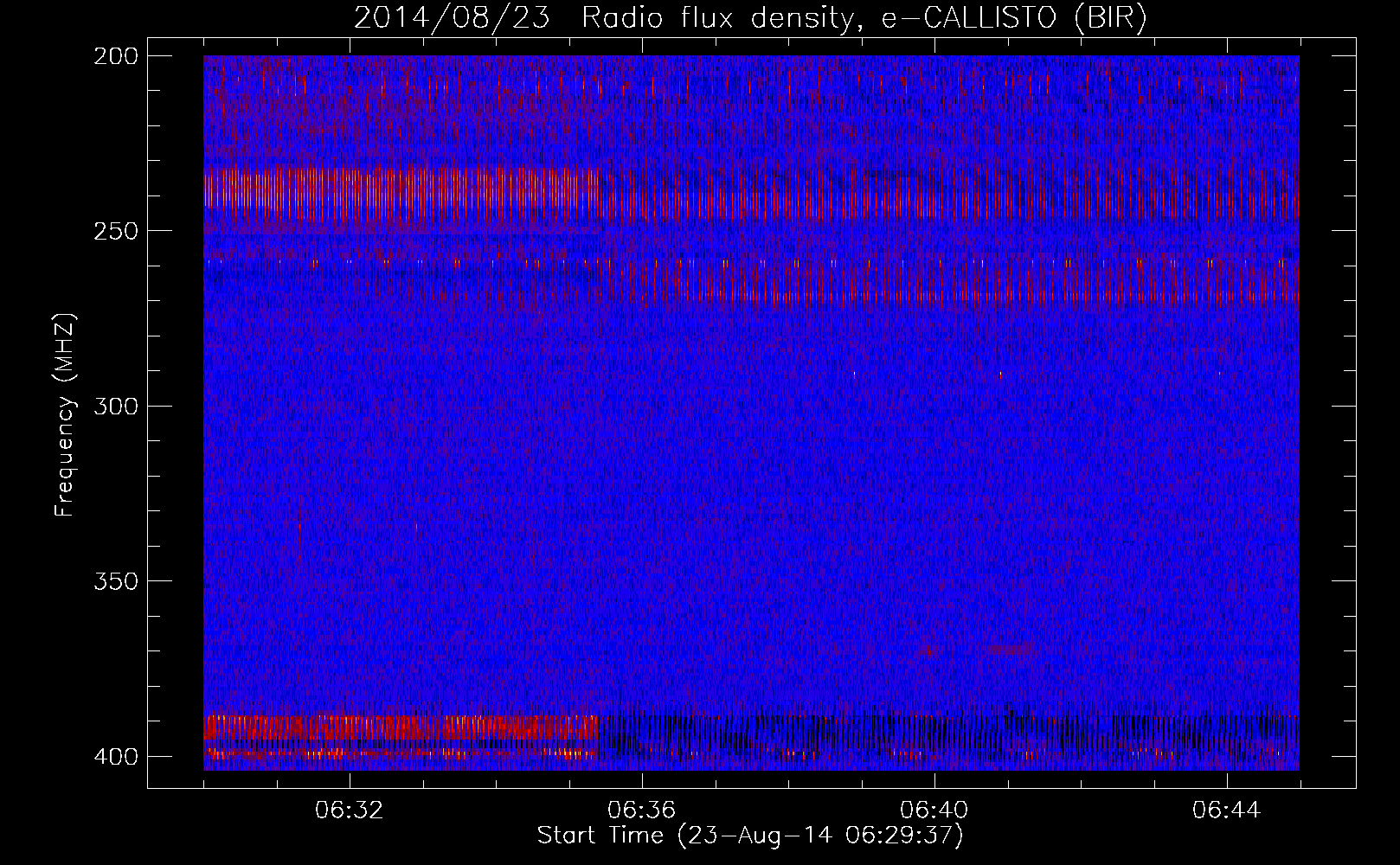Image resolution: width=1400 pixels, height=865 pixels.
Task: Select the 'Frequency (MHZ)' axis label
Action: tap(65, 415)
